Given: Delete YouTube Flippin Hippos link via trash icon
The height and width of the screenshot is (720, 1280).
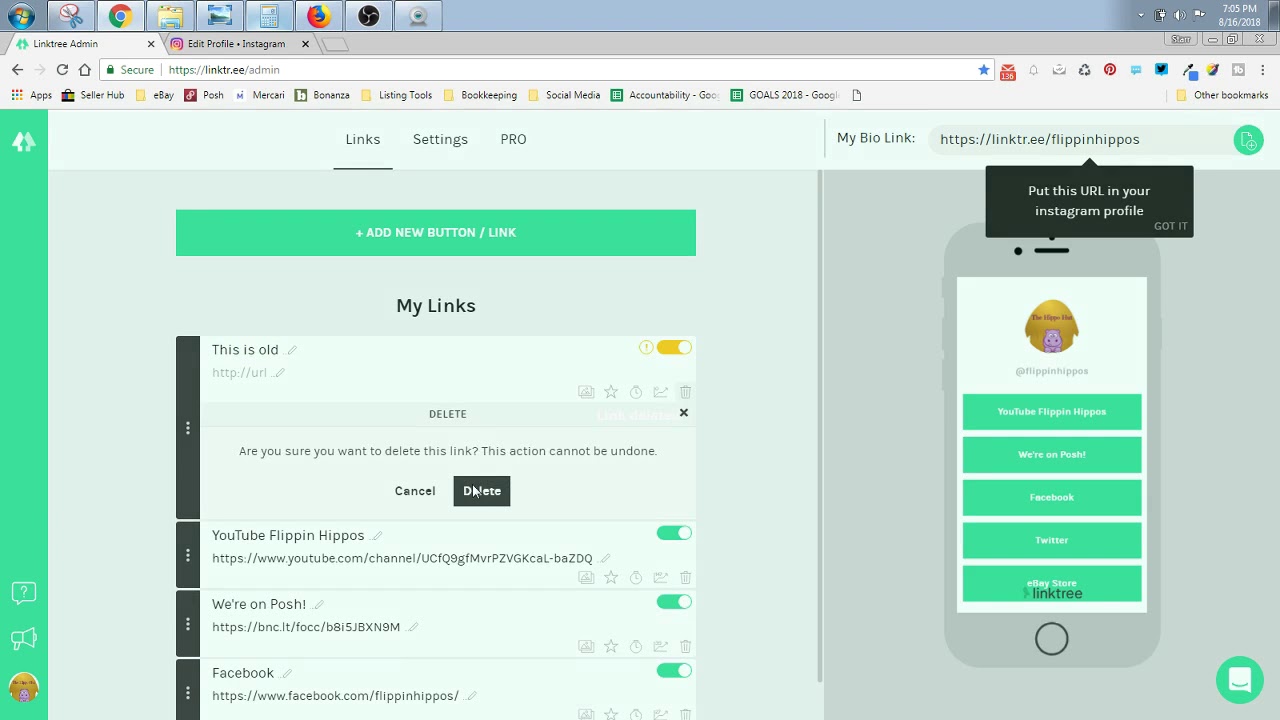Looking at the screenshot, I should point(685,577).
